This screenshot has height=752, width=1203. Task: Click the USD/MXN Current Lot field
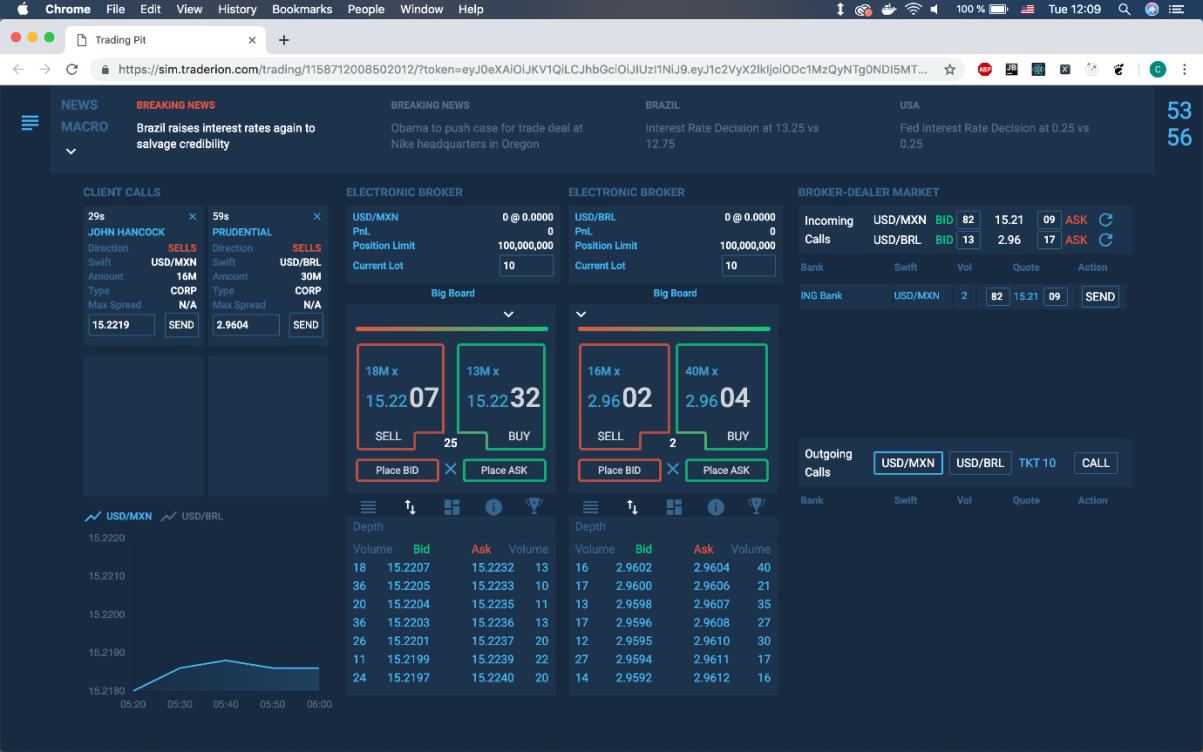[526, 265]
